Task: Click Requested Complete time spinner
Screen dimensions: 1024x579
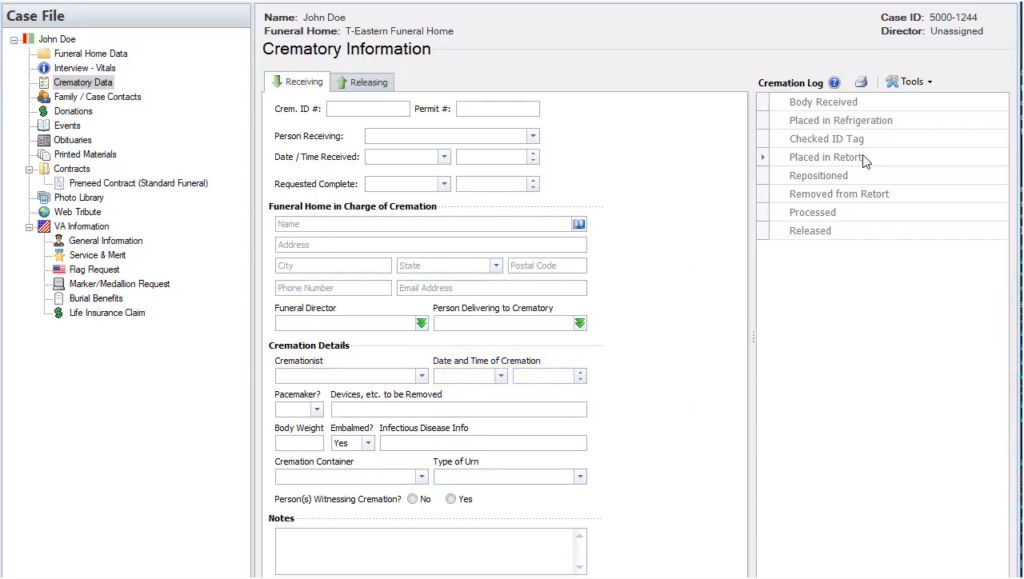Action: coord(533,184)
